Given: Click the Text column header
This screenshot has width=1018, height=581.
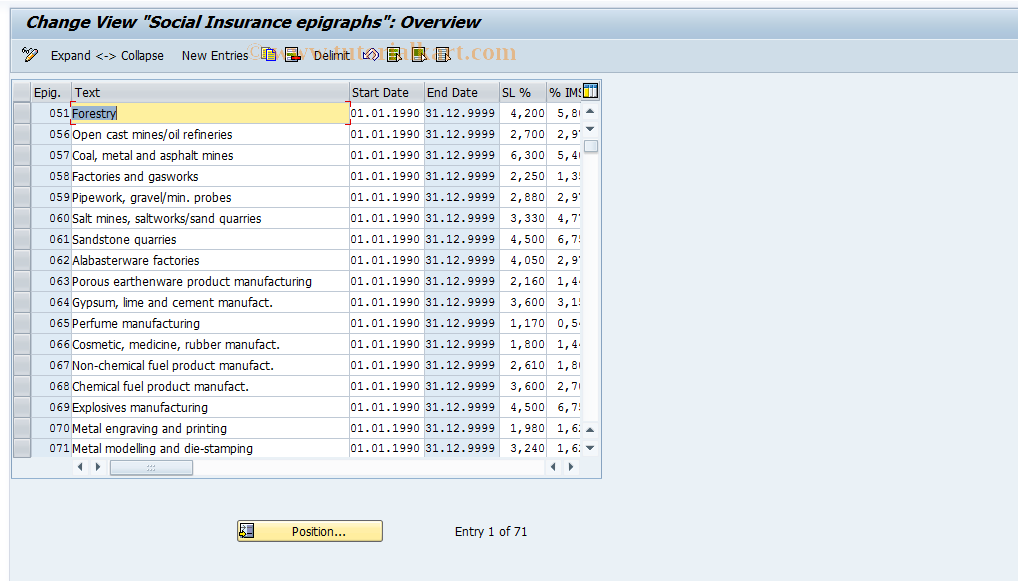Looking at the screenshot, I should [x=210, y=92].
